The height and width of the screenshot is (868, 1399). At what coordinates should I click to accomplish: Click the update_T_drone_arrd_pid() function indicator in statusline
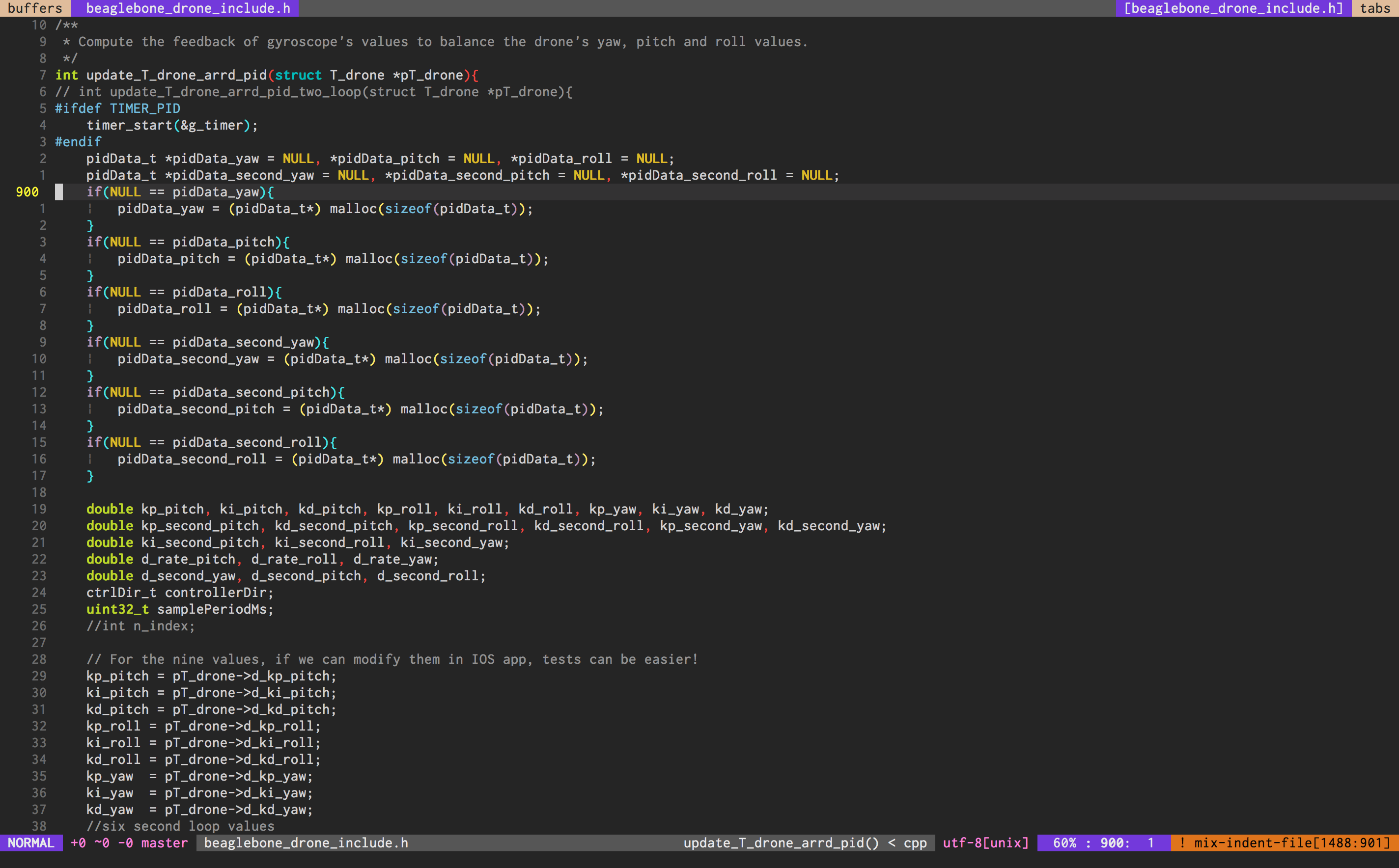coord(781,843)
